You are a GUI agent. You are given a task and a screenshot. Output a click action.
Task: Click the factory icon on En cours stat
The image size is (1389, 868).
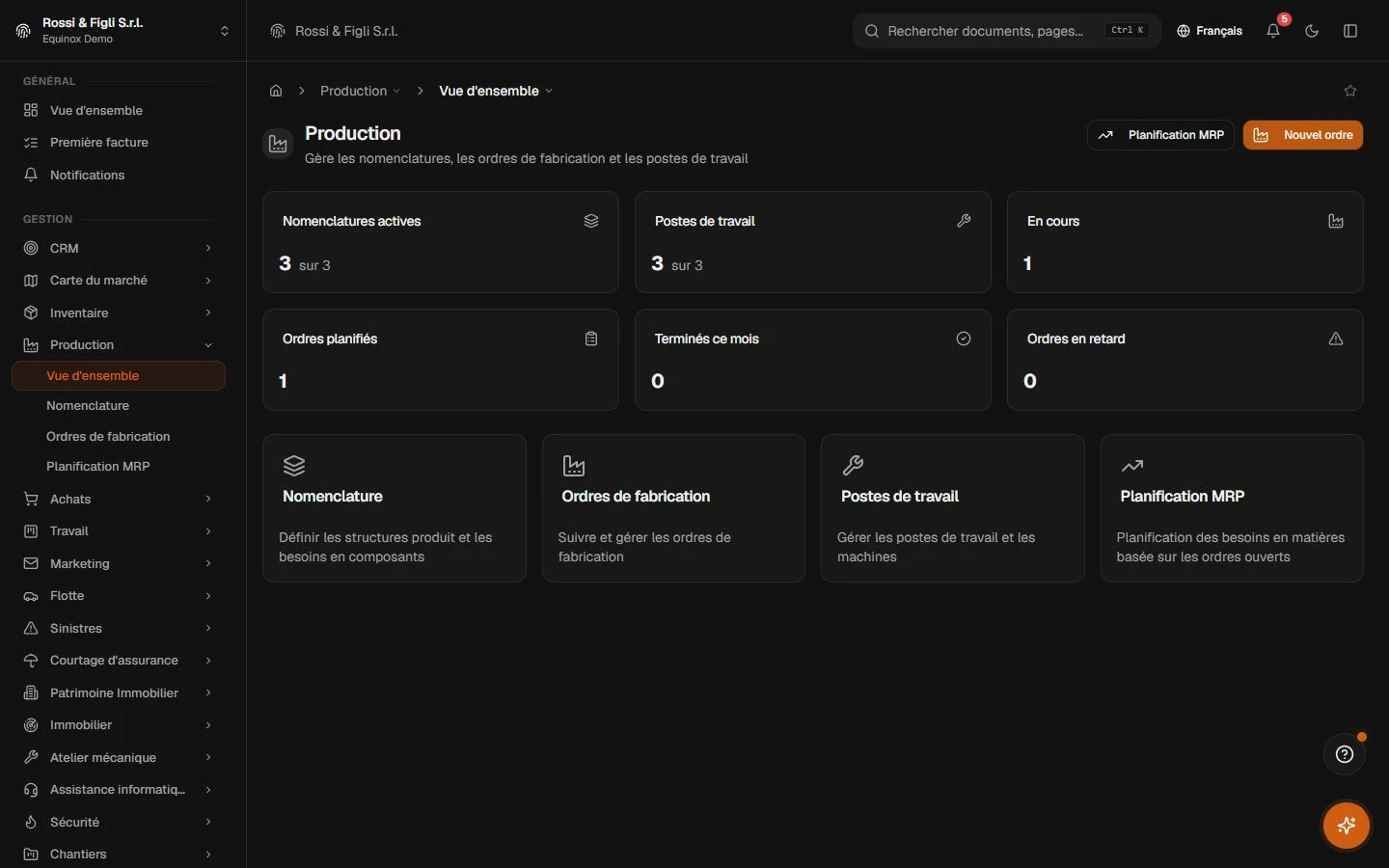[1336, 221]
